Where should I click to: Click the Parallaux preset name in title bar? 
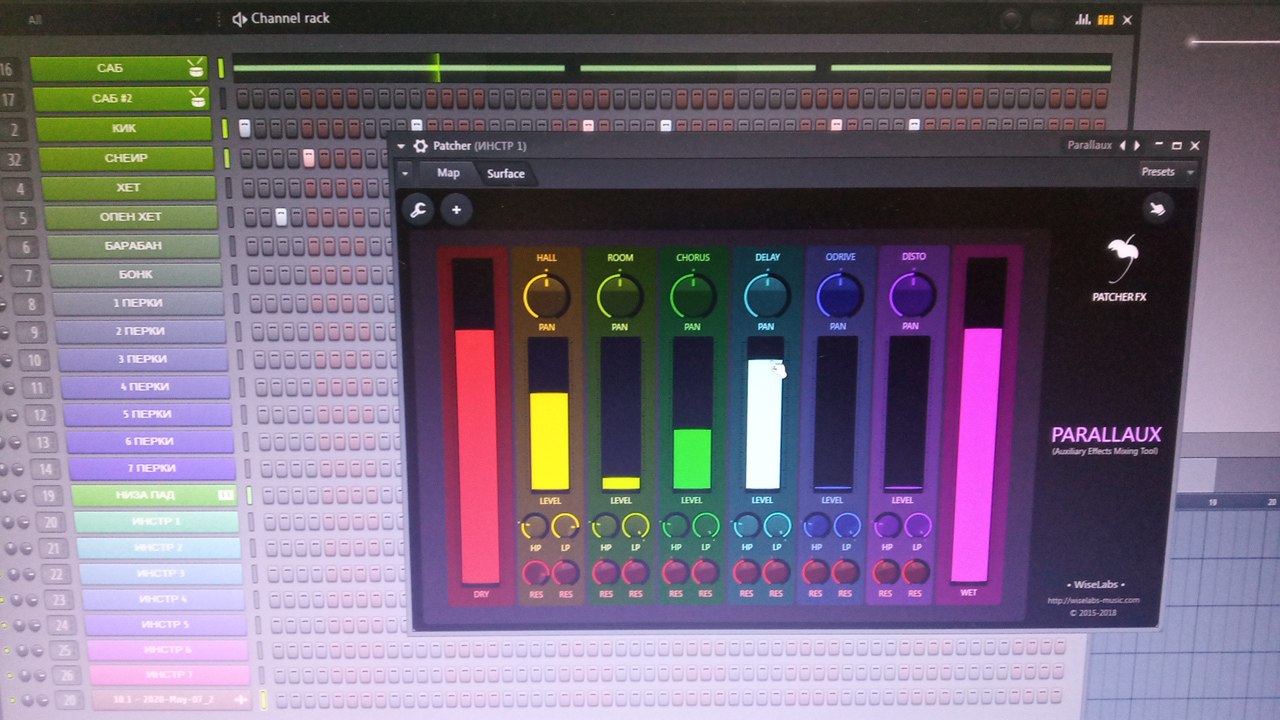click(1089, 146)
